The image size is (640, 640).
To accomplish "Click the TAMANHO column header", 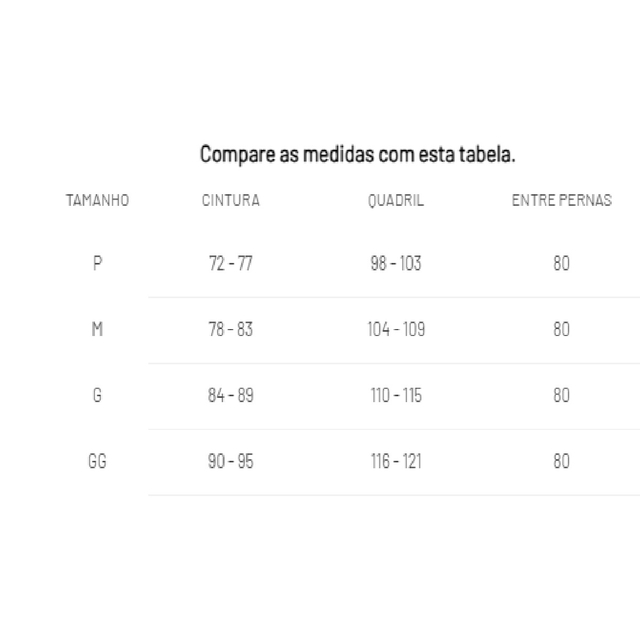I will [98, 200].
